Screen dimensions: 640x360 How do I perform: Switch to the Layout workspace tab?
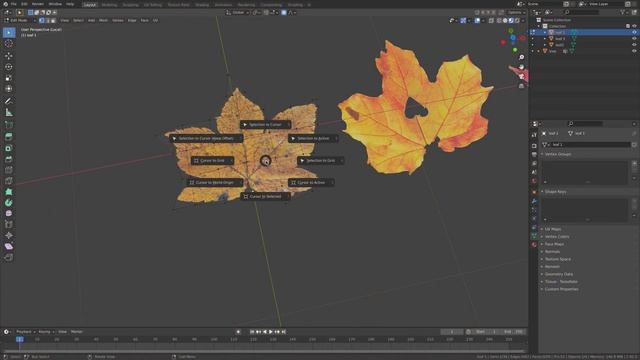pyautogui.click(x=89, y=4)
